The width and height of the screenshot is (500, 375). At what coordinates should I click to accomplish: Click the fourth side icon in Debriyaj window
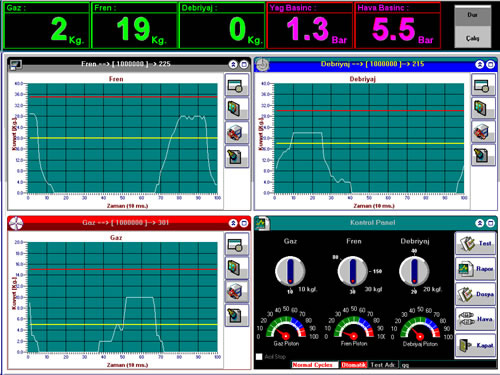coord(483,155)
